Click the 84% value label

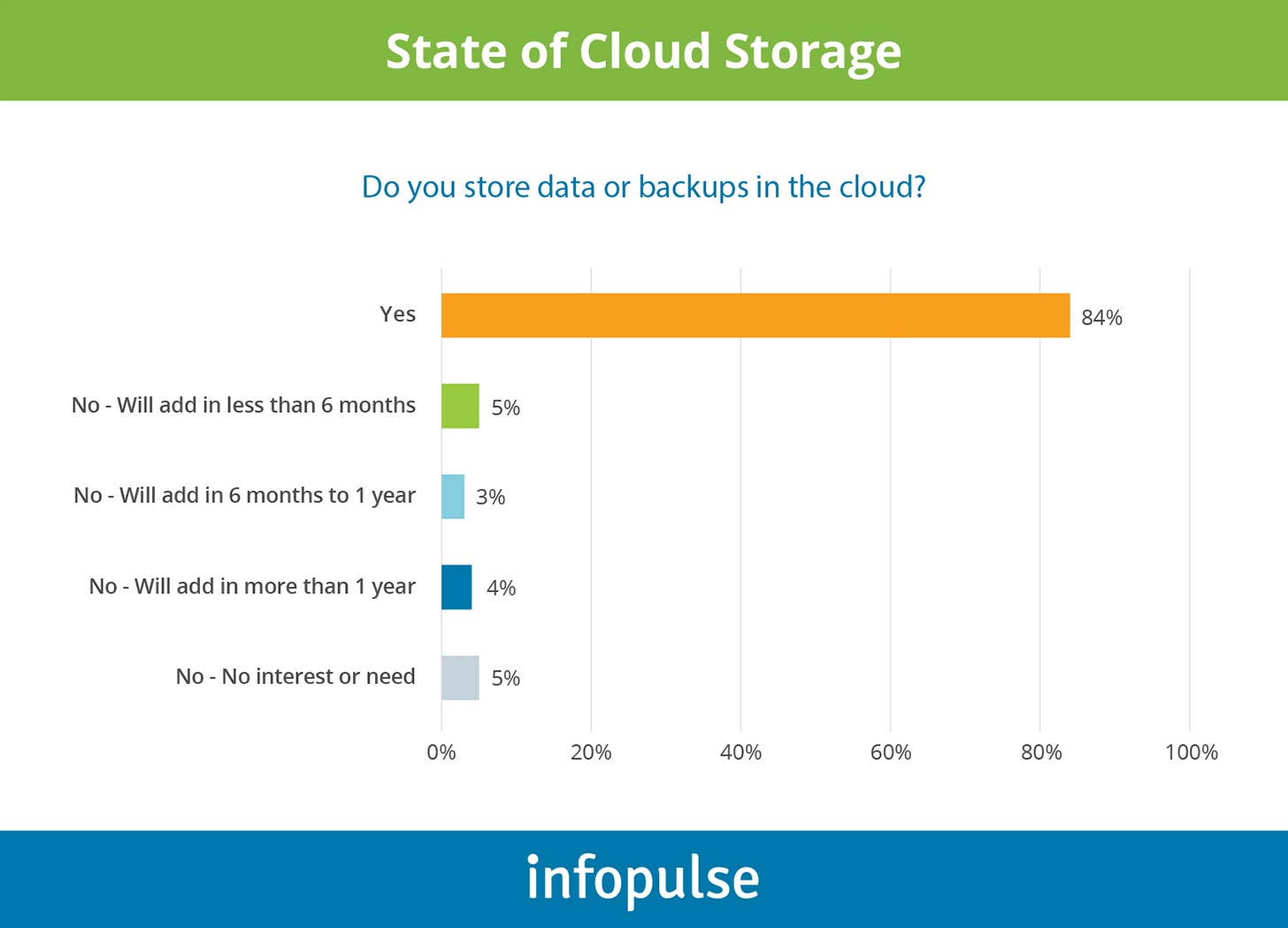[1101, 318]
